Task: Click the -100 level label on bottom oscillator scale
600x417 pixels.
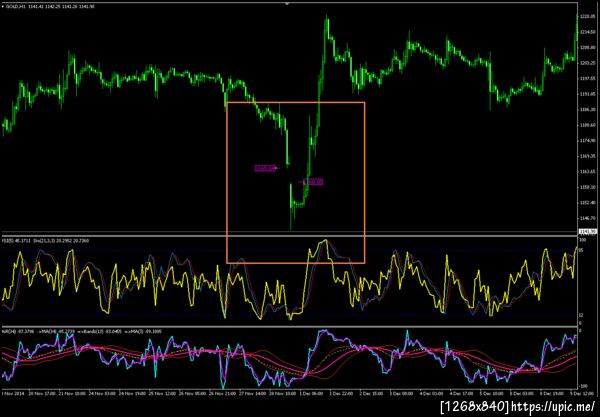Action: pos(584,386)
